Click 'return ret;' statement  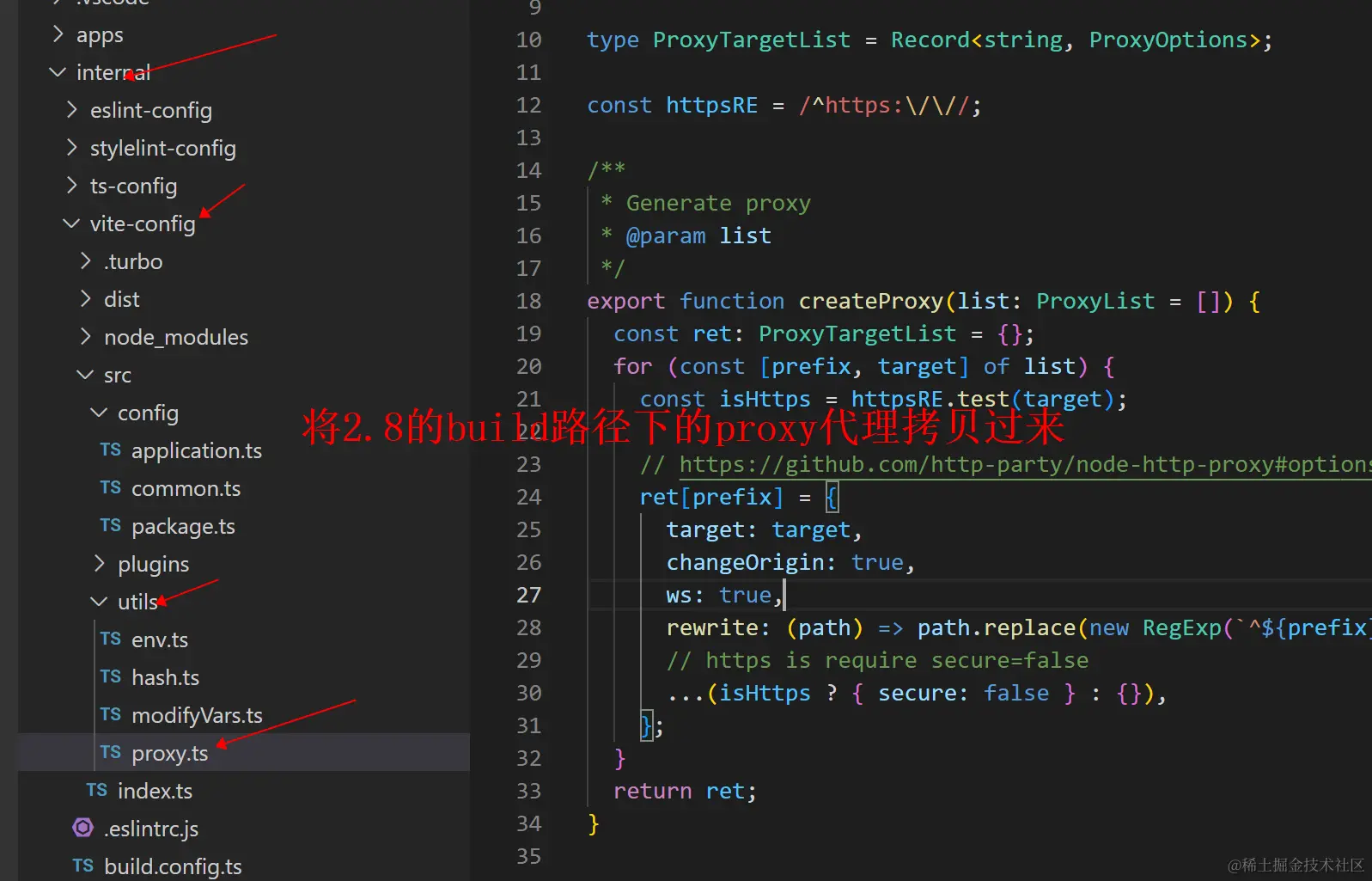(685, 791)
